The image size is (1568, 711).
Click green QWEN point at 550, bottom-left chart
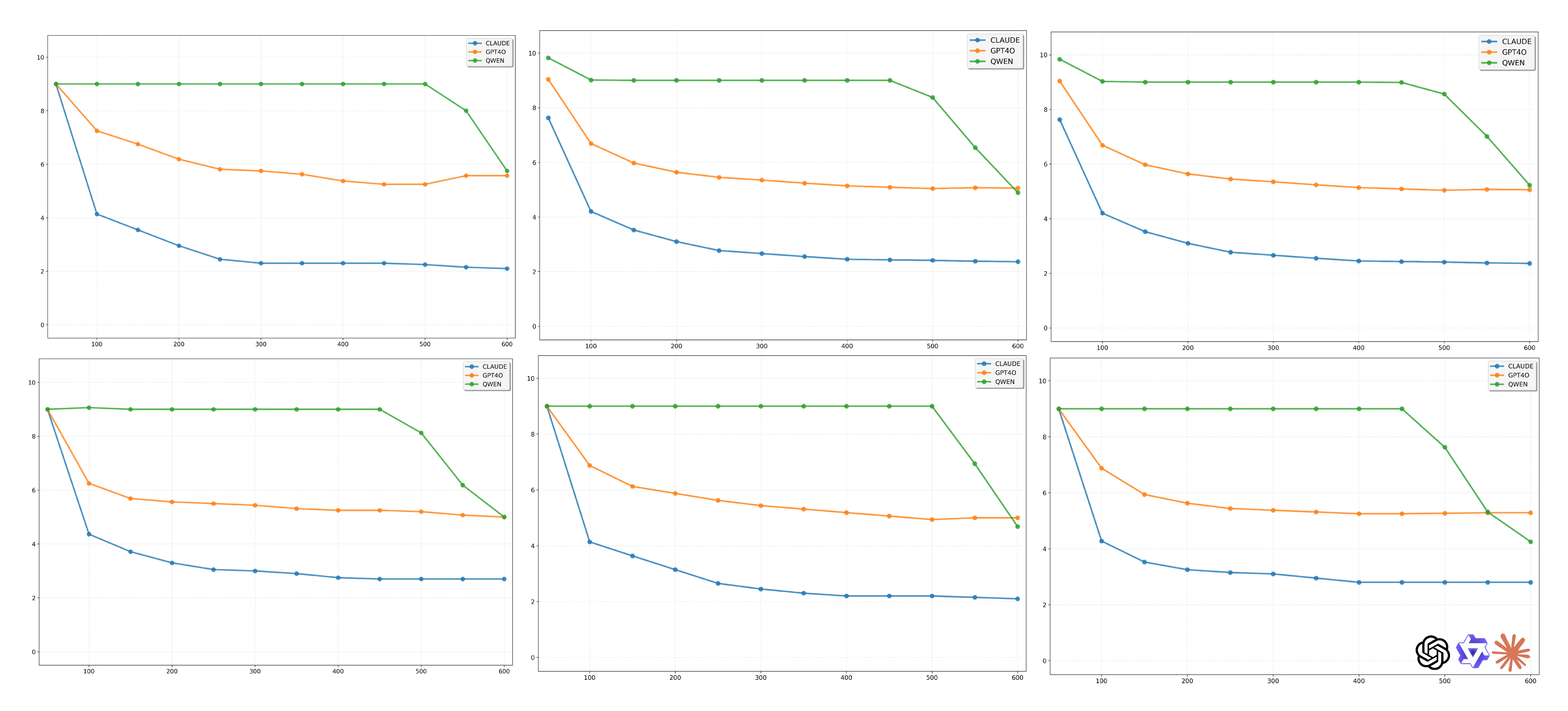click(462, 485)
